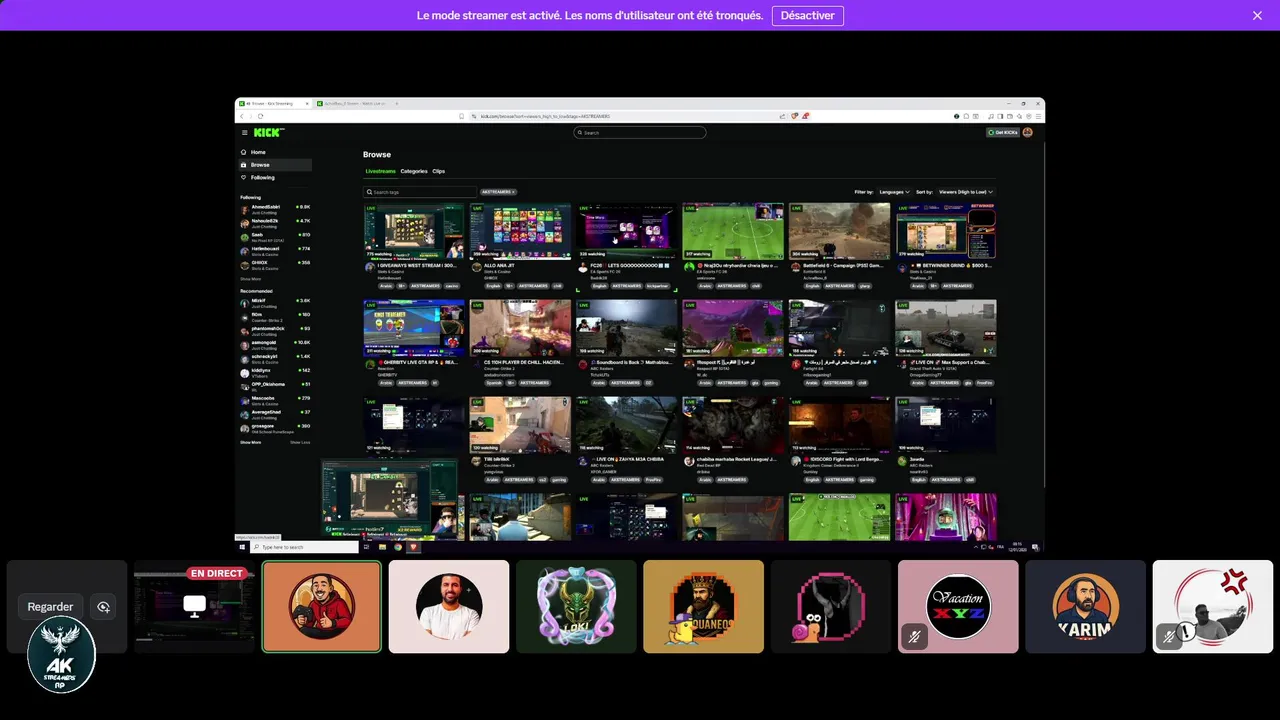Switch to the Livestreams tab

pos(380,171)
